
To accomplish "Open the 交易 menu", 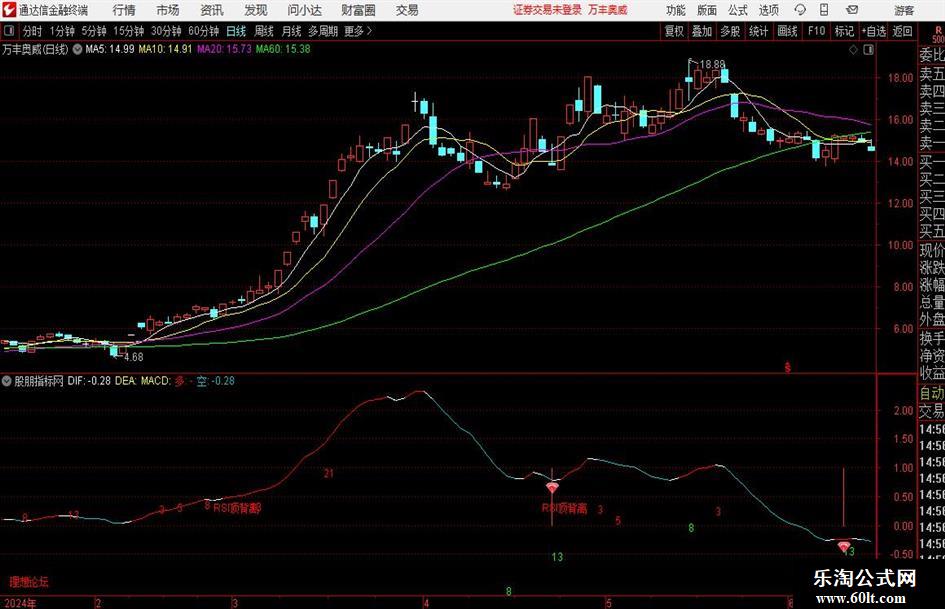I will pos(407,10).
